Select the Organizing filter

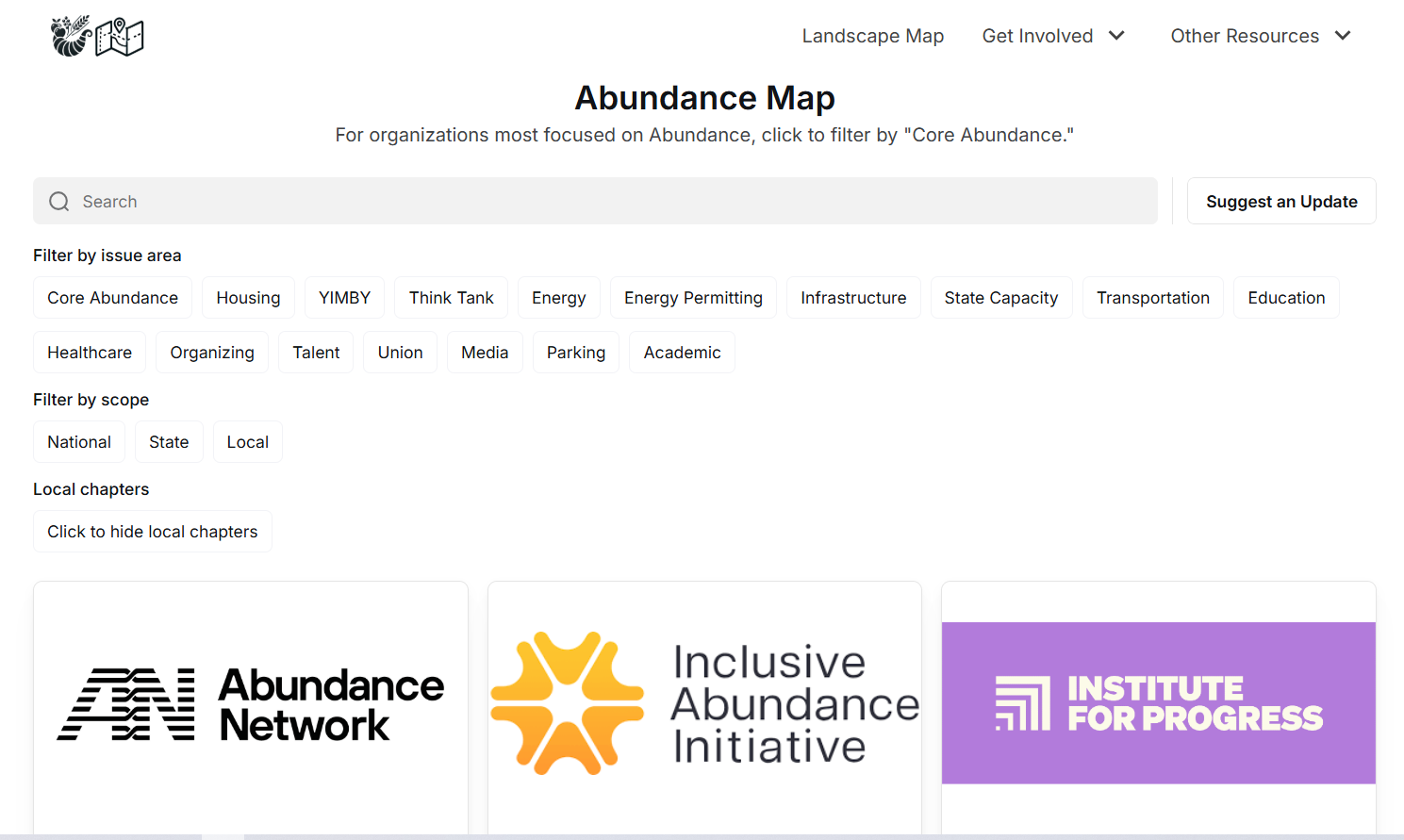(x=212, y=353)
